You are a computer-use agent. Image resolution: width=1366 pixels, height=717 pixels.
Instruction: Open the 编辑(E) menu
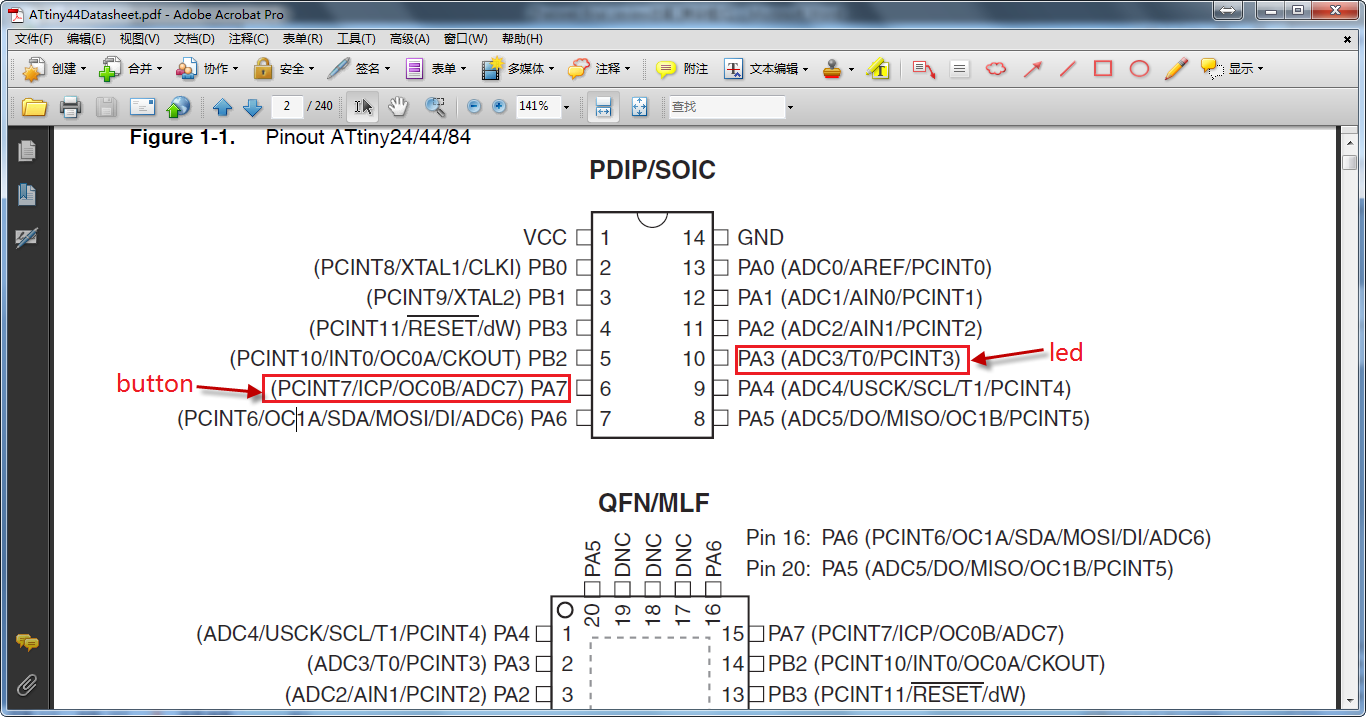86,39
